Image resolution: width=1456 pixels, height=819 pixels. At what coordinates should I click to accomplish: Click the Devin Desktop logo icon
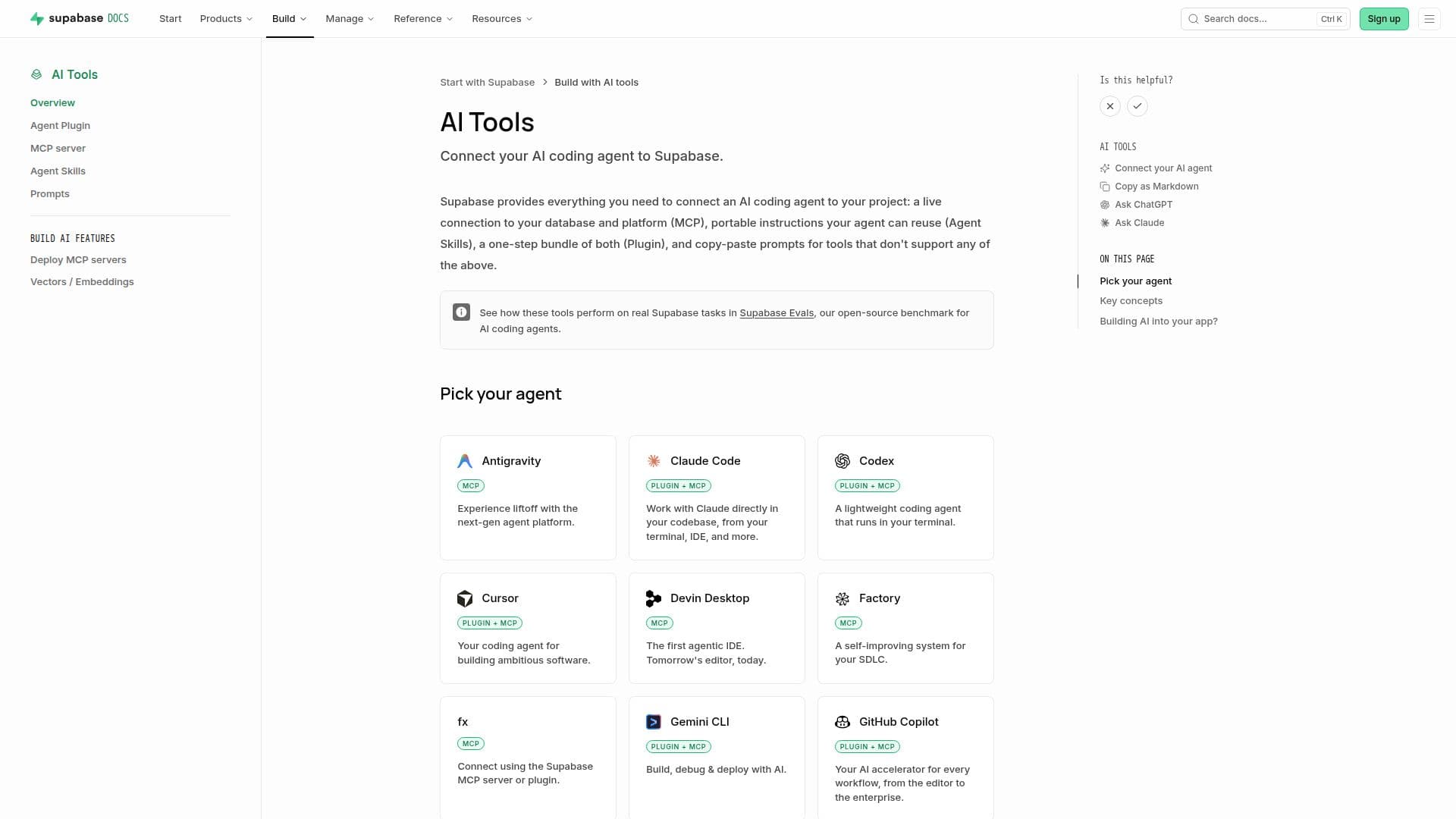click(654, 598)
